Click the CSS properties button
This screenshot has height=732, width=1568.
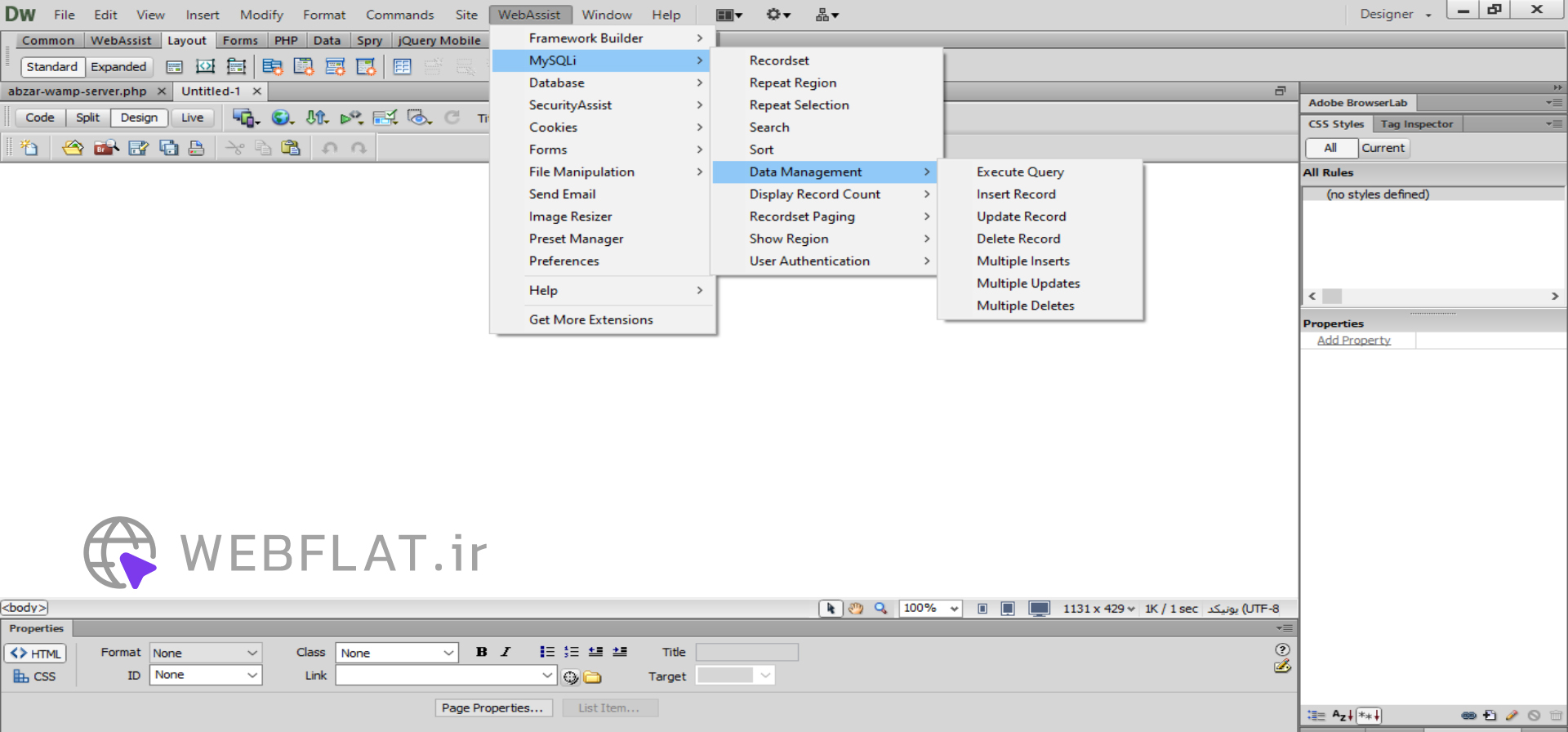36,676
